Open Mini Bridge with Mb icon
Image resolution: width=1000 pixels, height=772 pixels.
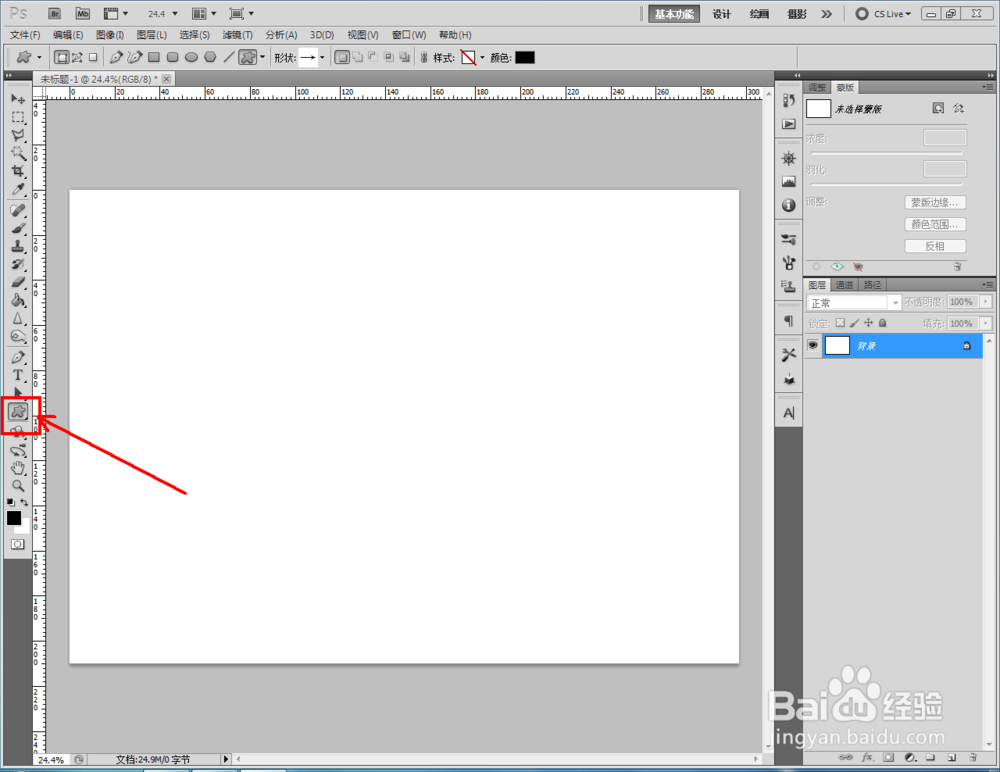83,13
